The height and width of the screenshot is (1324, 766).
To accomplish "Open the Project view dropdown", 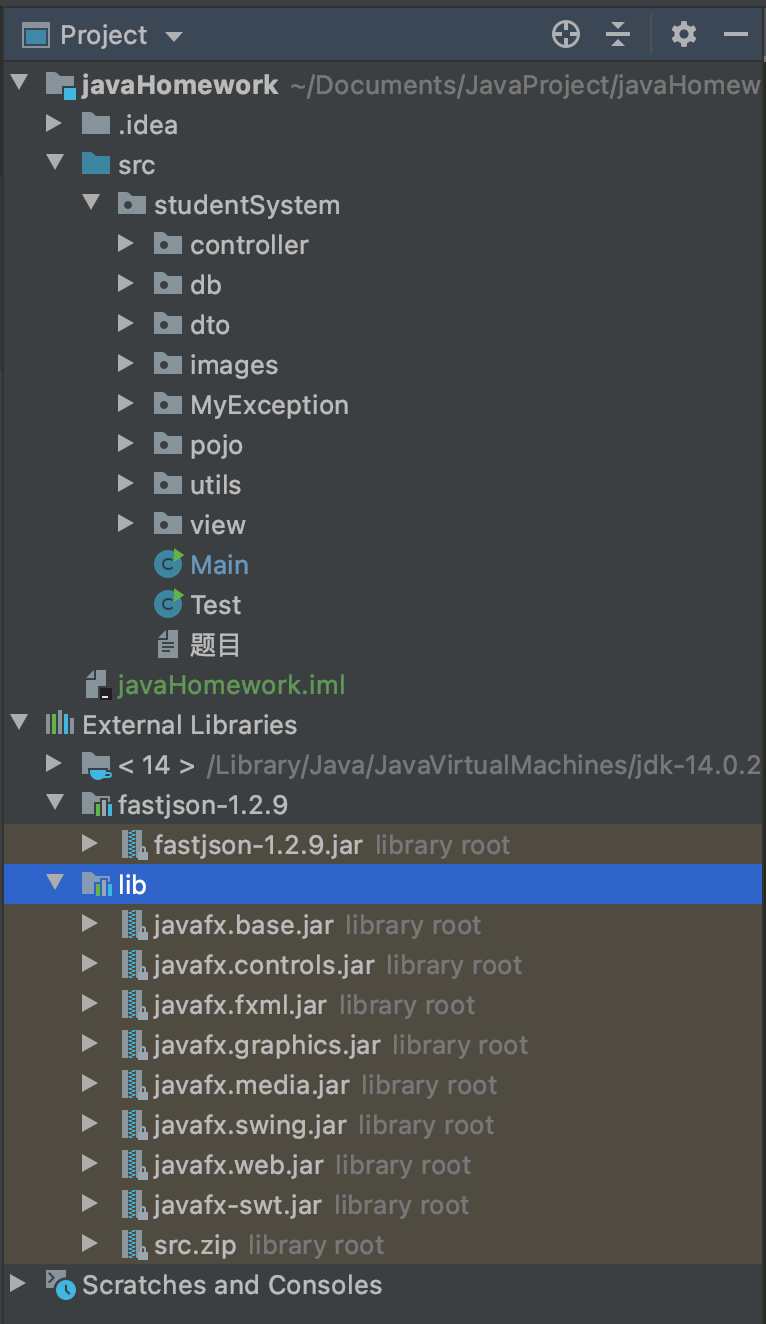I will point(174,37).
